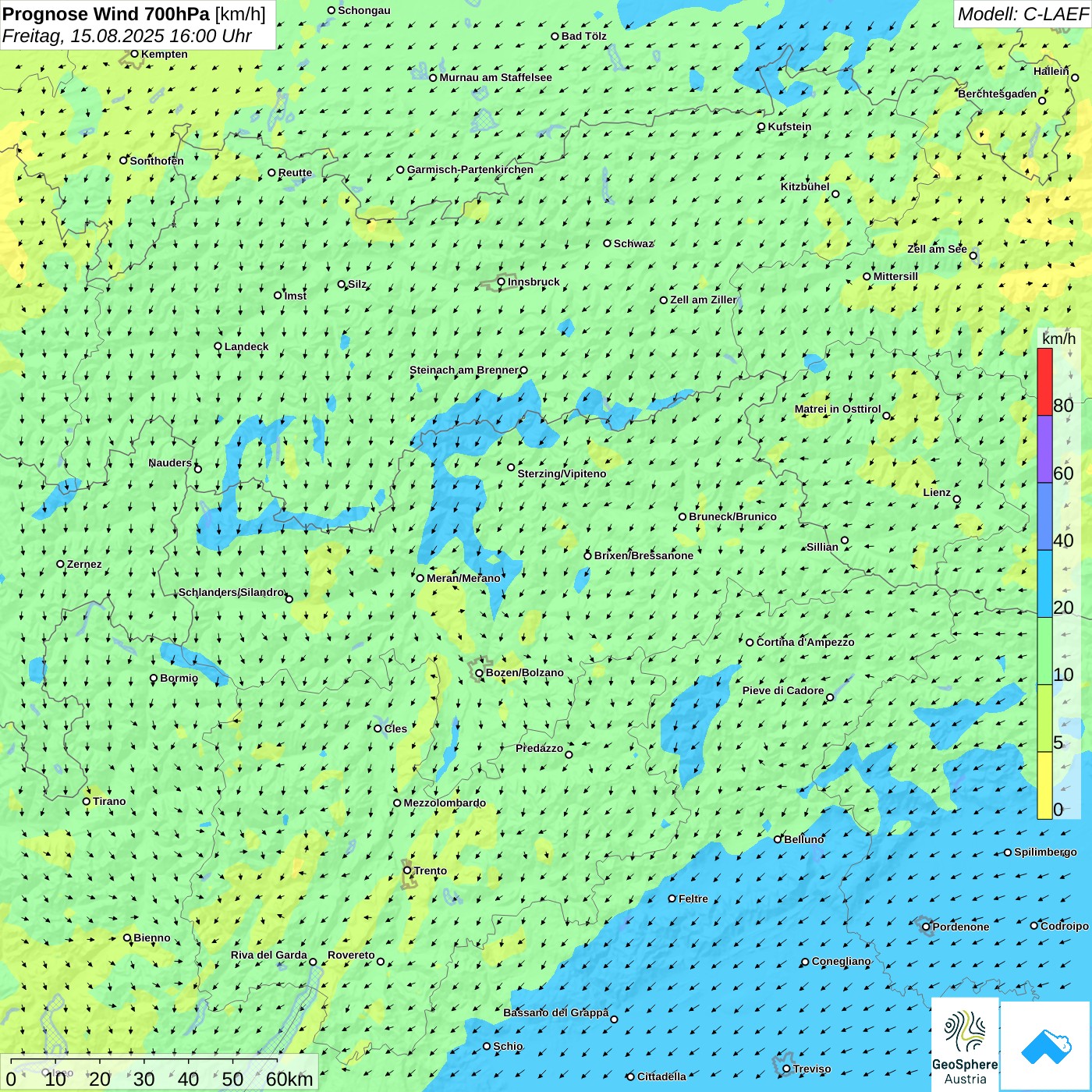The width and height of the screenshot is (1092, 1092).
Task: Select the red 80 km/h legend color
Action: pos(1044,381)
